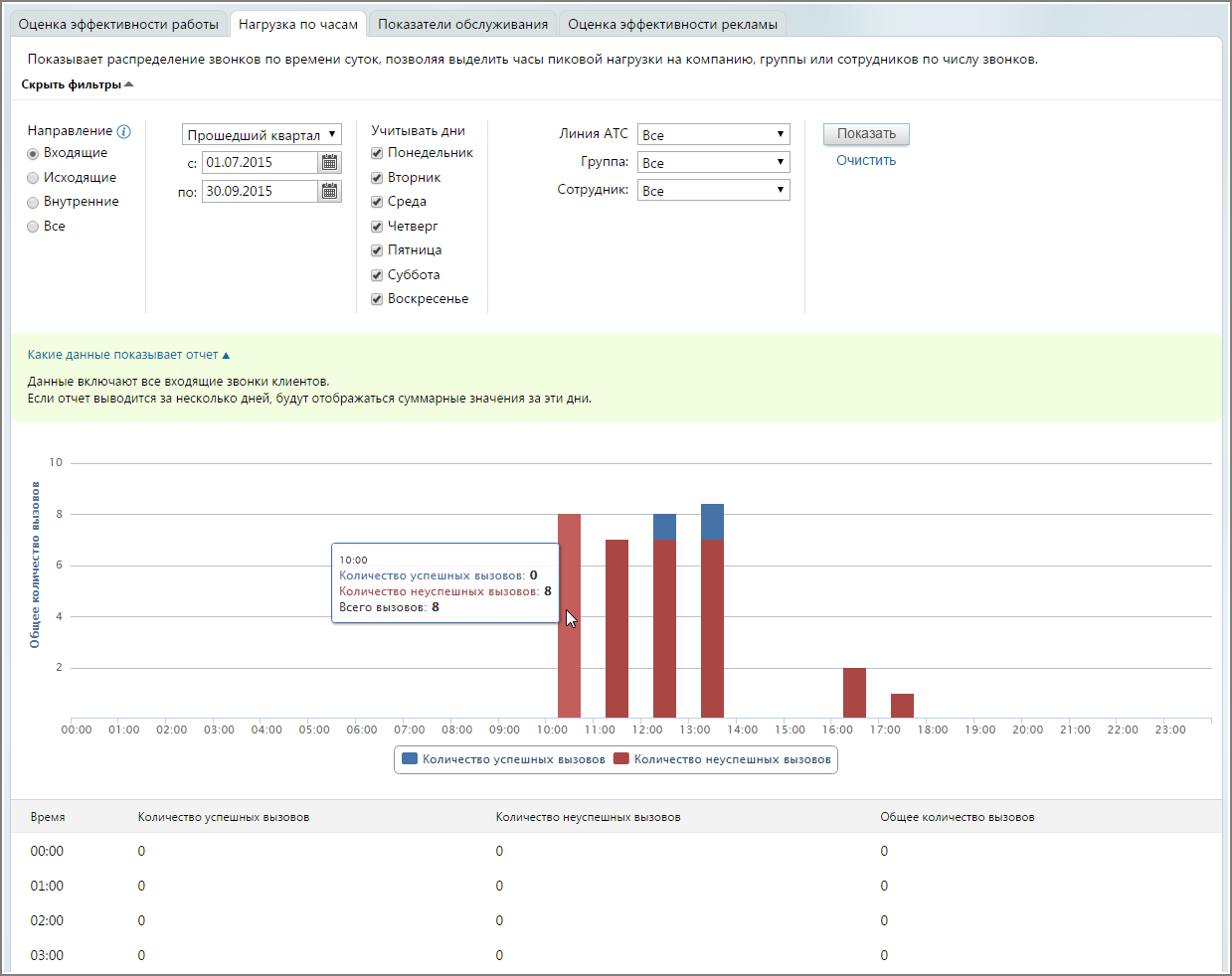Click info icon next to Направление
The height and width of the screenshot is (976, 1232).
tap(124, 131)
